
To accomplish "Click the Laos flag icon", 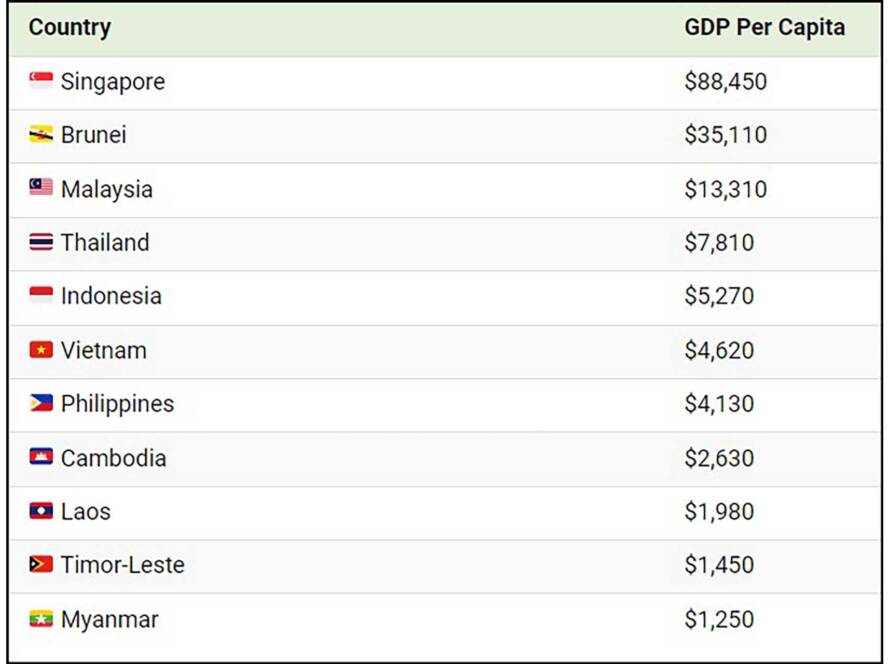I will coord(41,511).
